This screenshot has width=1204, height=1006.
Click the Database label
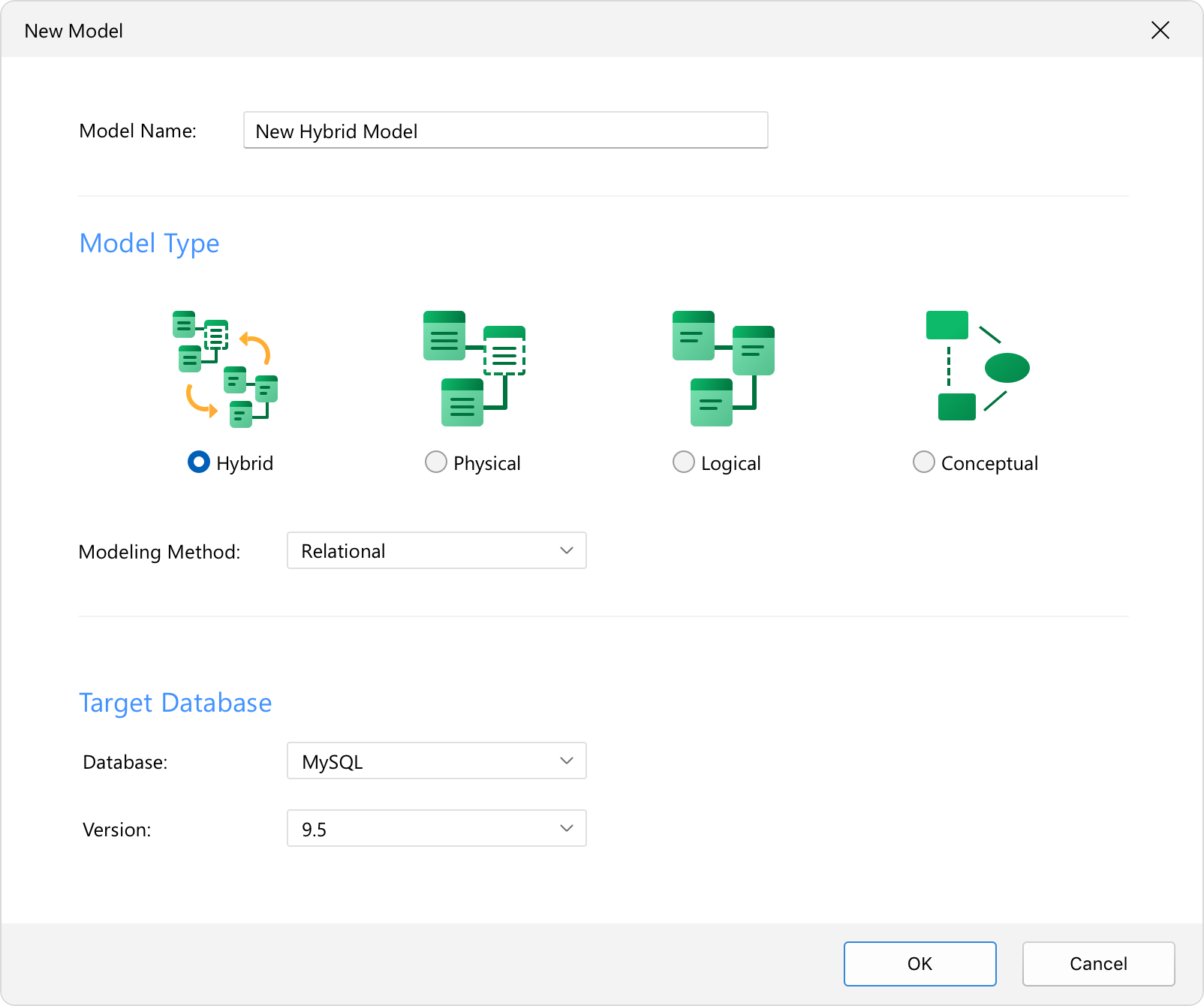[x=125, y=762]
